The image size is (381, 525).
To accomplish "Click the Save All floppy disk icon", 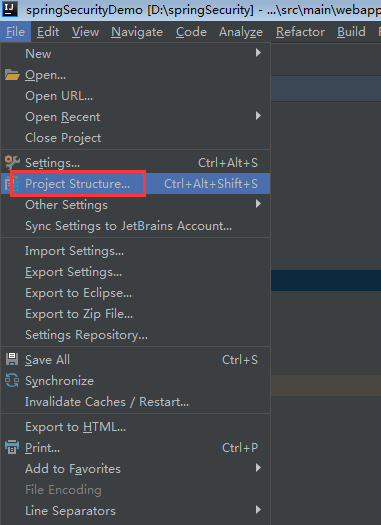I will pos(12,359).
